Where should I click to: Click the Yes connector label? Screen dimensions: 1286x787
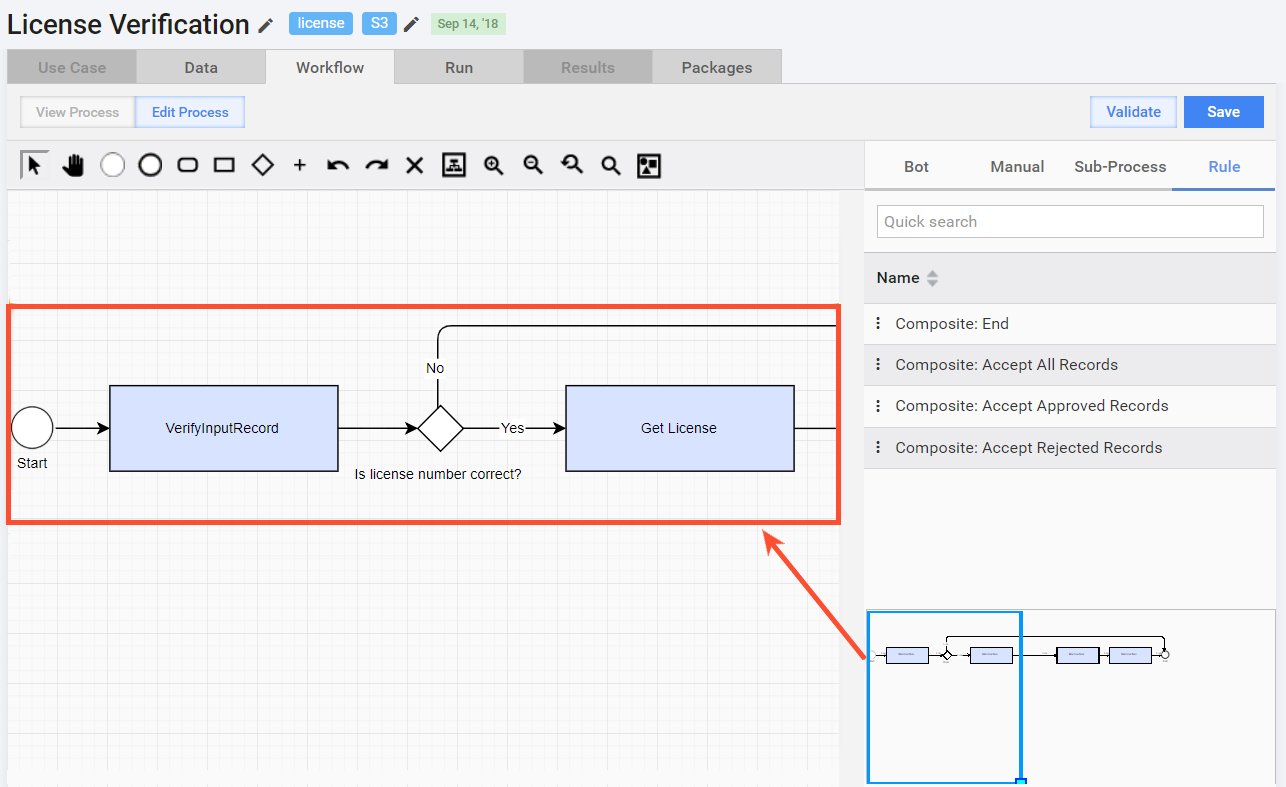coord(512,428)
